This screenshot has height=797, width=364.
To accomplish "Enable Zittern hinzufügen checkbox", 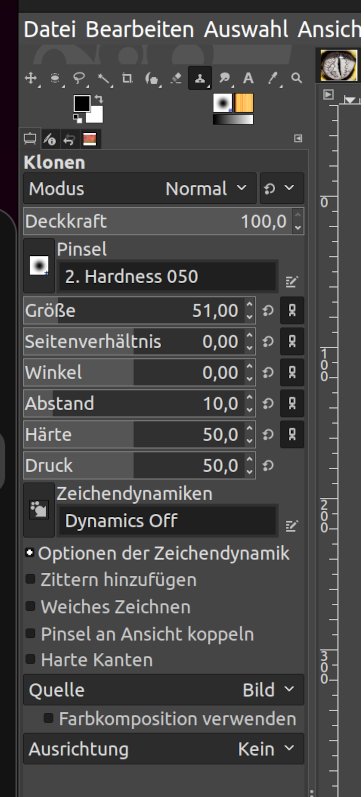I will tap(31, 579).
